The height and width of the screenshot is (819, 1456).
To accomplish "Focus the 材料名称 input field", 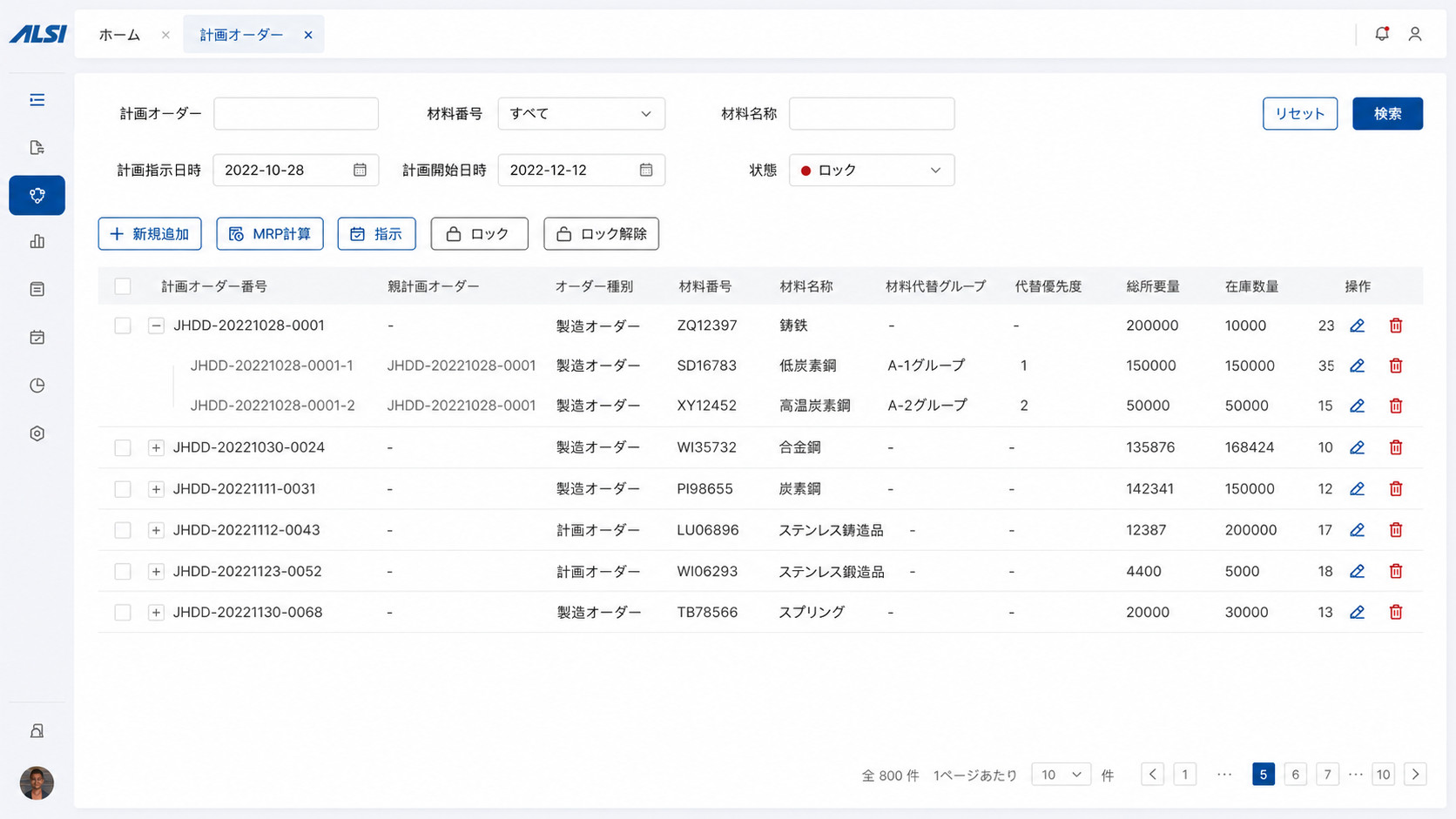I will [x=872, y=113].
